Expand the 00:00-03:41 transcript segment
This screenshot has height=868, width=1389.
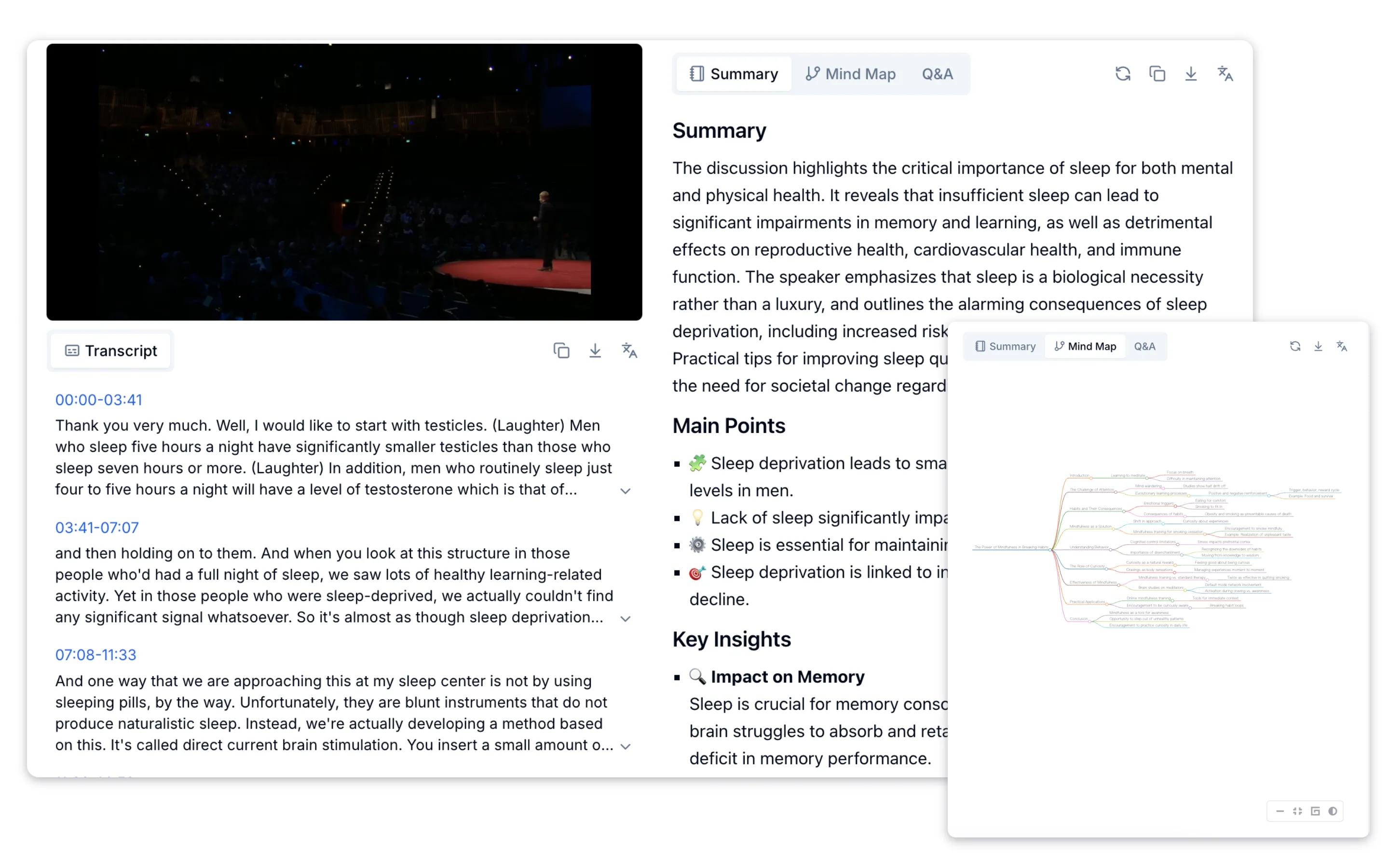tap(625, 491)
